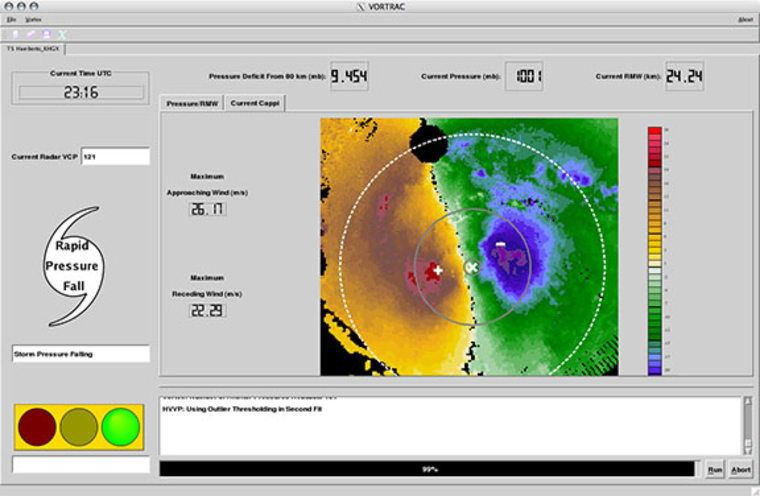Click the 23:16 current time display
This screenshot has width=760, height=496.
(x=81, y=92)
